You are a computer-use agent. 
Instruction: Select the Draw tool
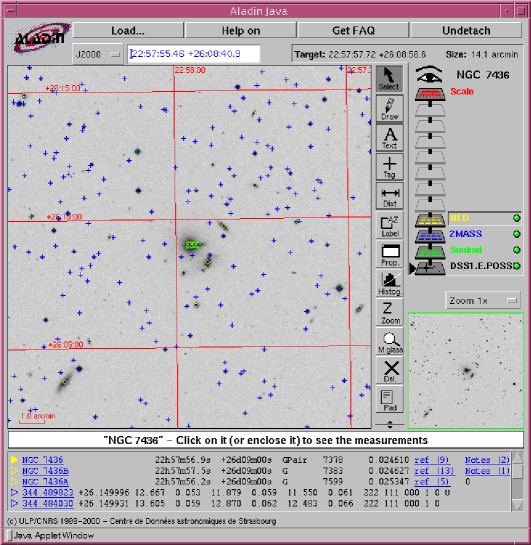click(x=390, y=109)
